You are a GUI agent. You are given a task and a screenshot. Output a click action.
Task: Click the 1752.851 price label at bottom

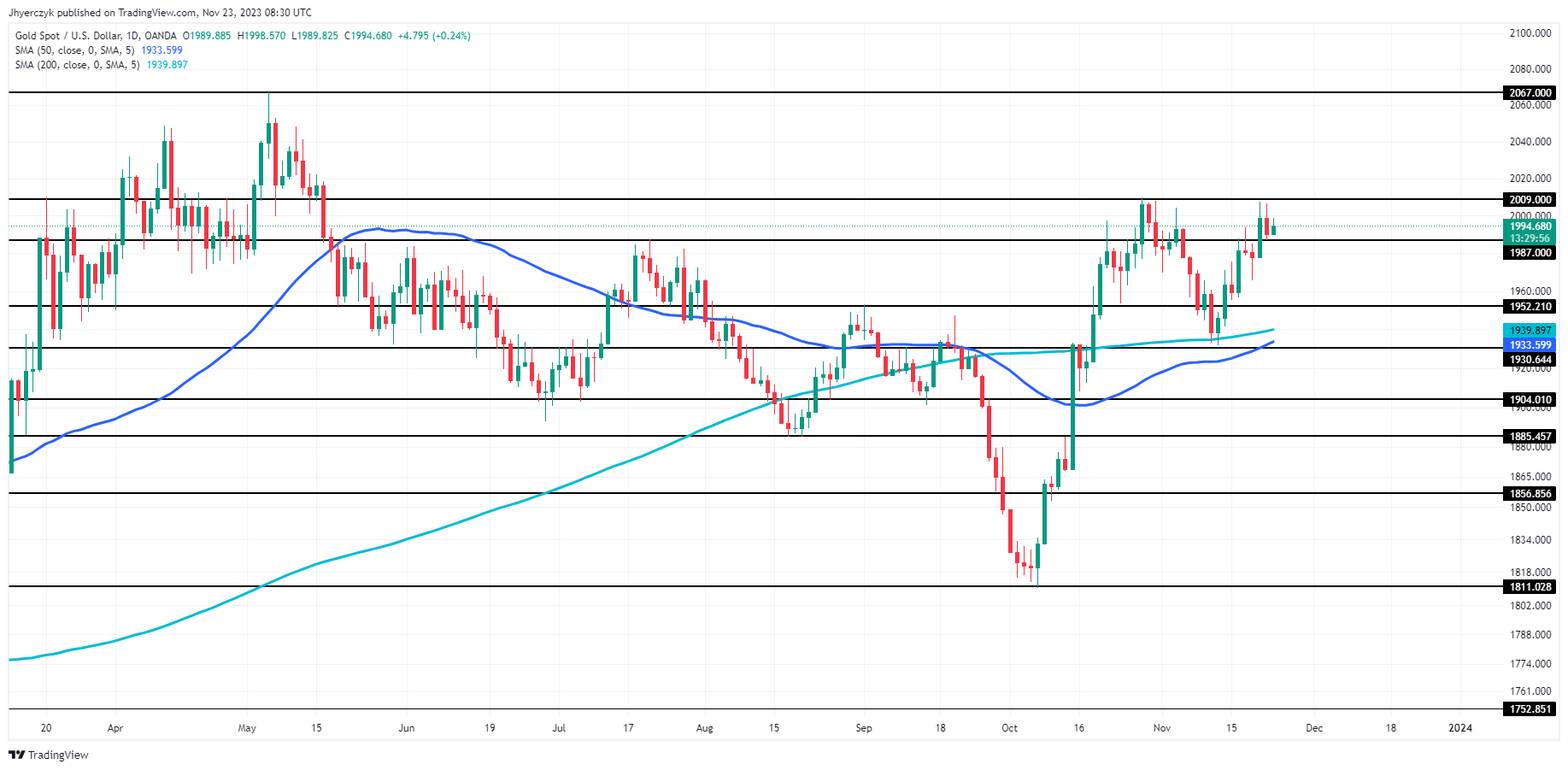click(x=1530, y=709)
